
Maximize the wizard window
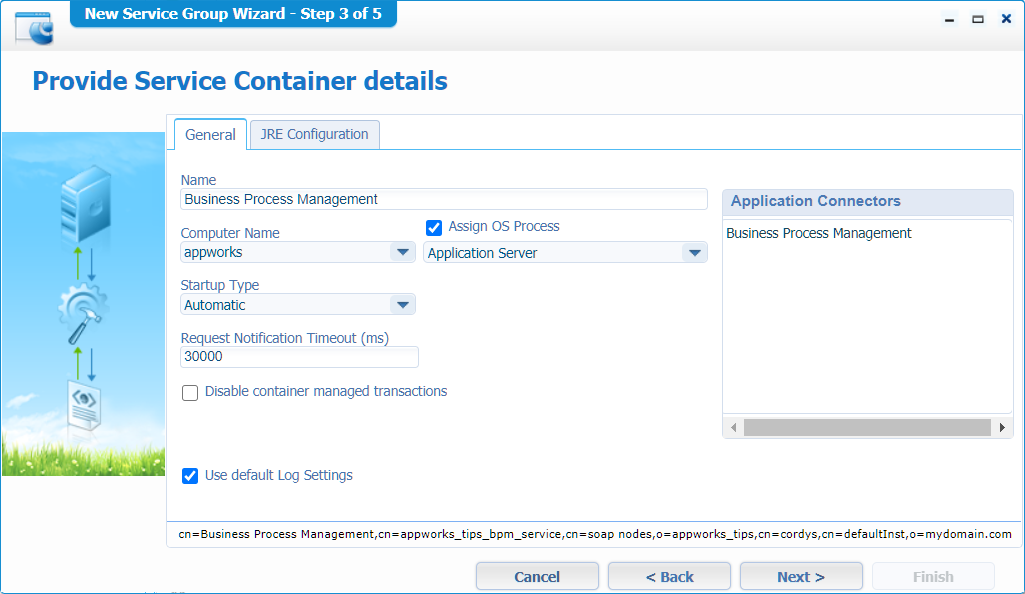click(978, 19)
